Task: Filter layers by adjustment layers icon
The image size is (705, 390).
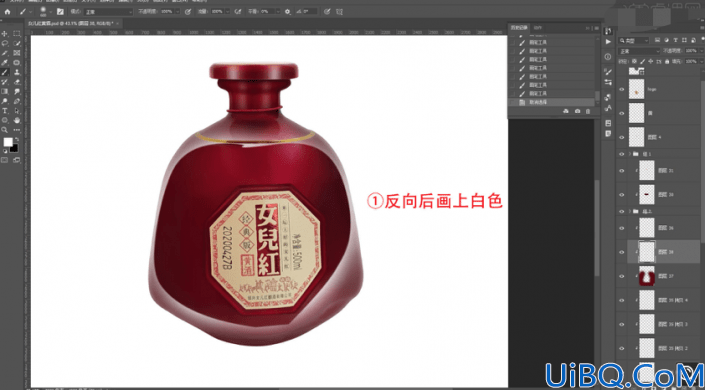Action: click(667, 40)
